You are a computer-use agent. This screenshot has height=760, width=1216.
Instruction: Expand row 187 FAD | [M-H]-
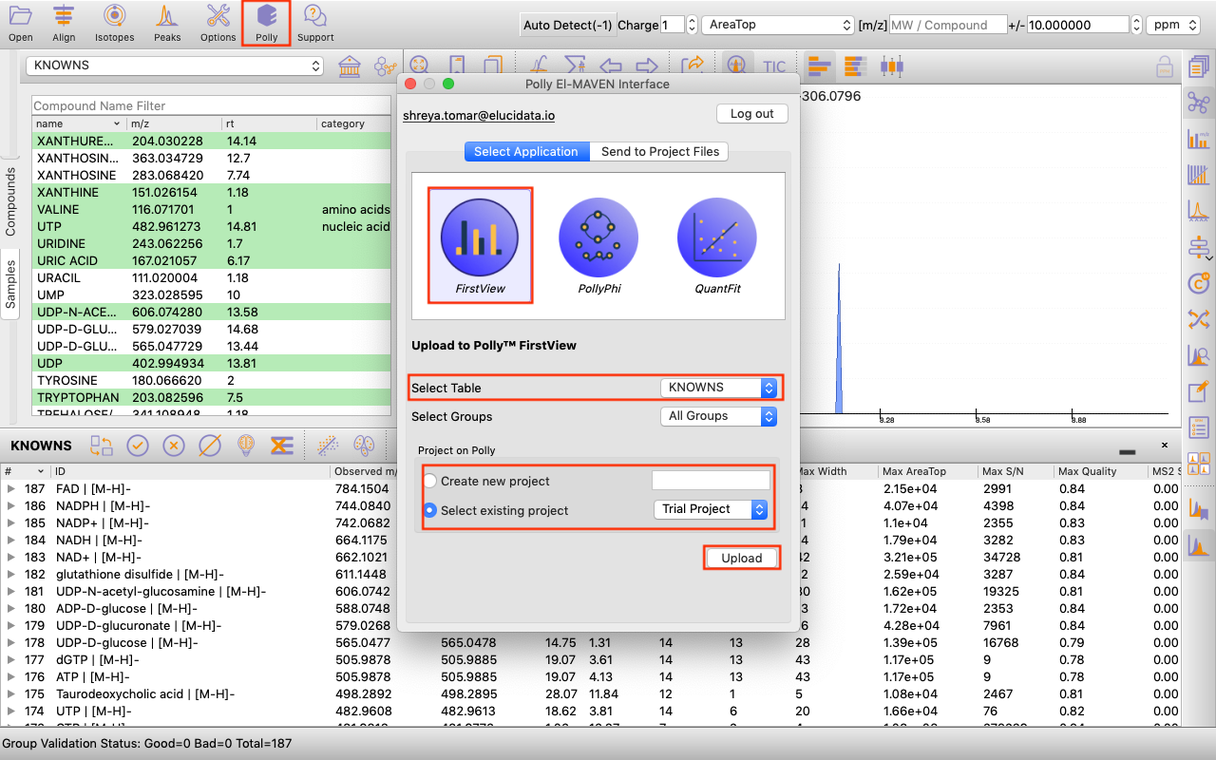click(12, 489)
